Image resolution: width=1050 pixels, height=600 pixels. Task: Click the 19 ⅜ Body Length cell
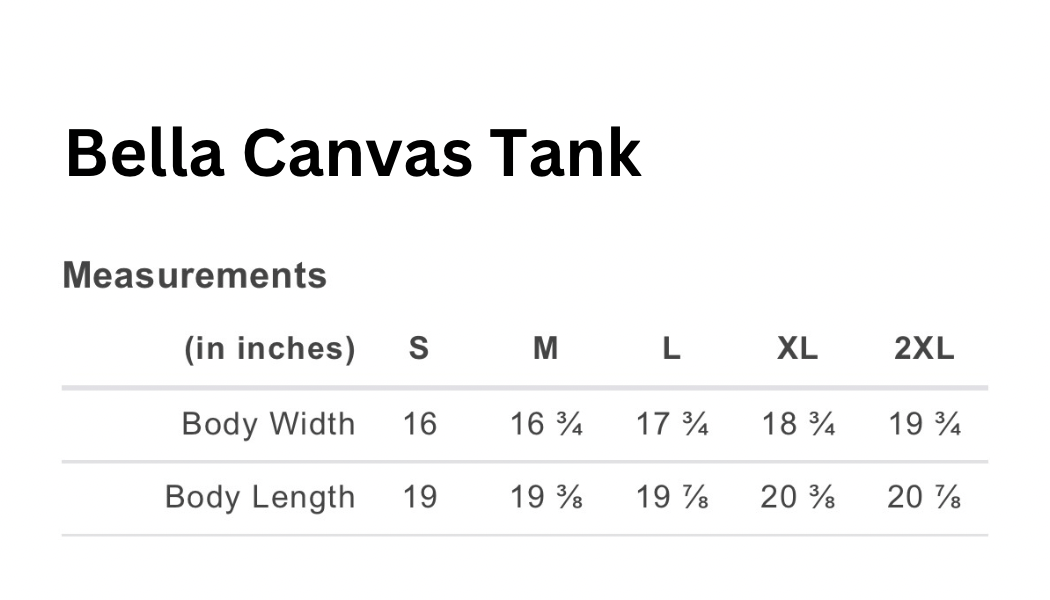click(x=546, y=497)
